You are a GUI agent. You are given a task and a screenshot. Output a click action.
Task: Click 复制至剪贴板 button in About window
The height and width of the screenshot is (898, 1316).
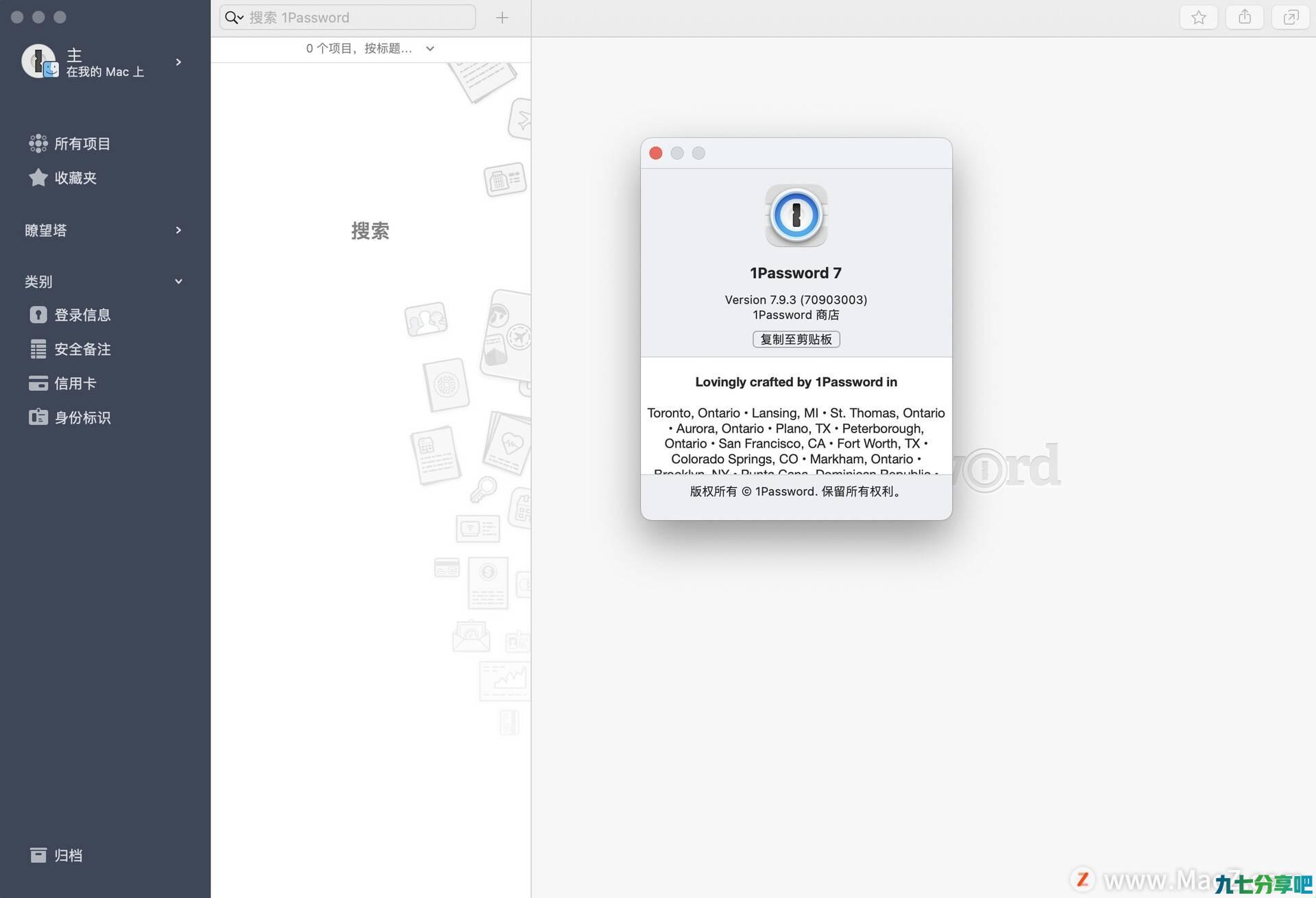point(796,339)
